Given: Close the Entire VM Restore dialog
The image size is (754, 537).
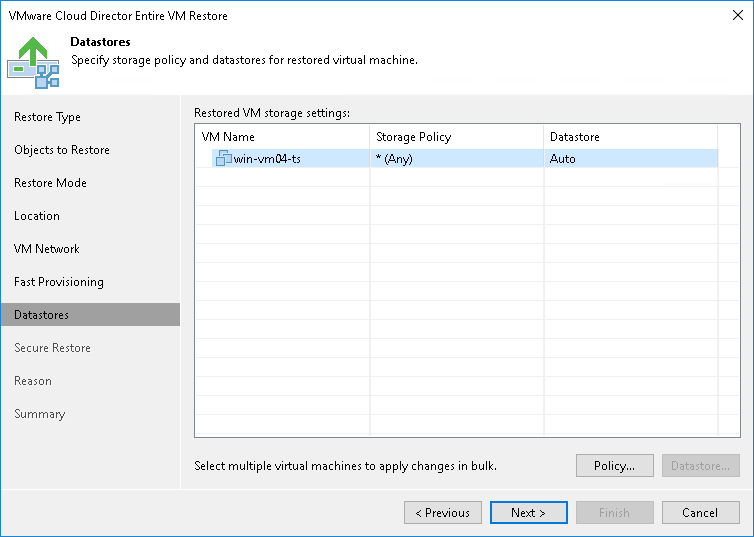Looking at the screenshot, I should (x=738, y=15).
